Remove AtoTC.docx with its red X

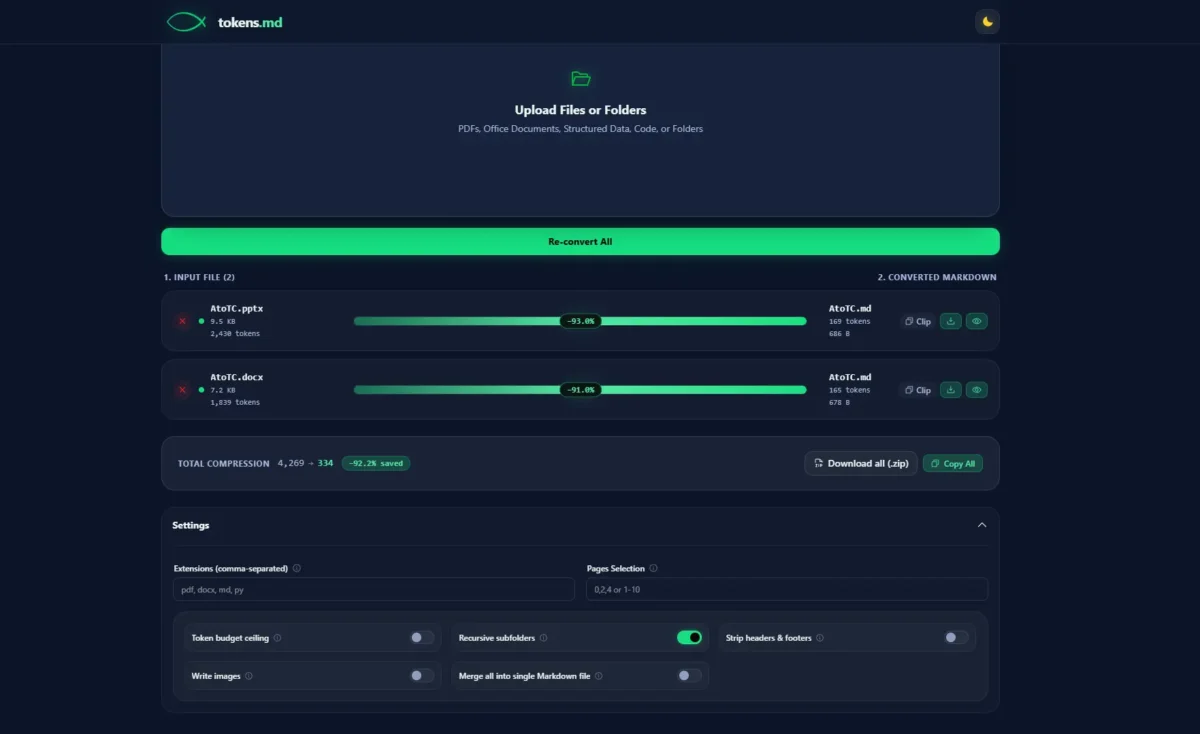point(182,390)
